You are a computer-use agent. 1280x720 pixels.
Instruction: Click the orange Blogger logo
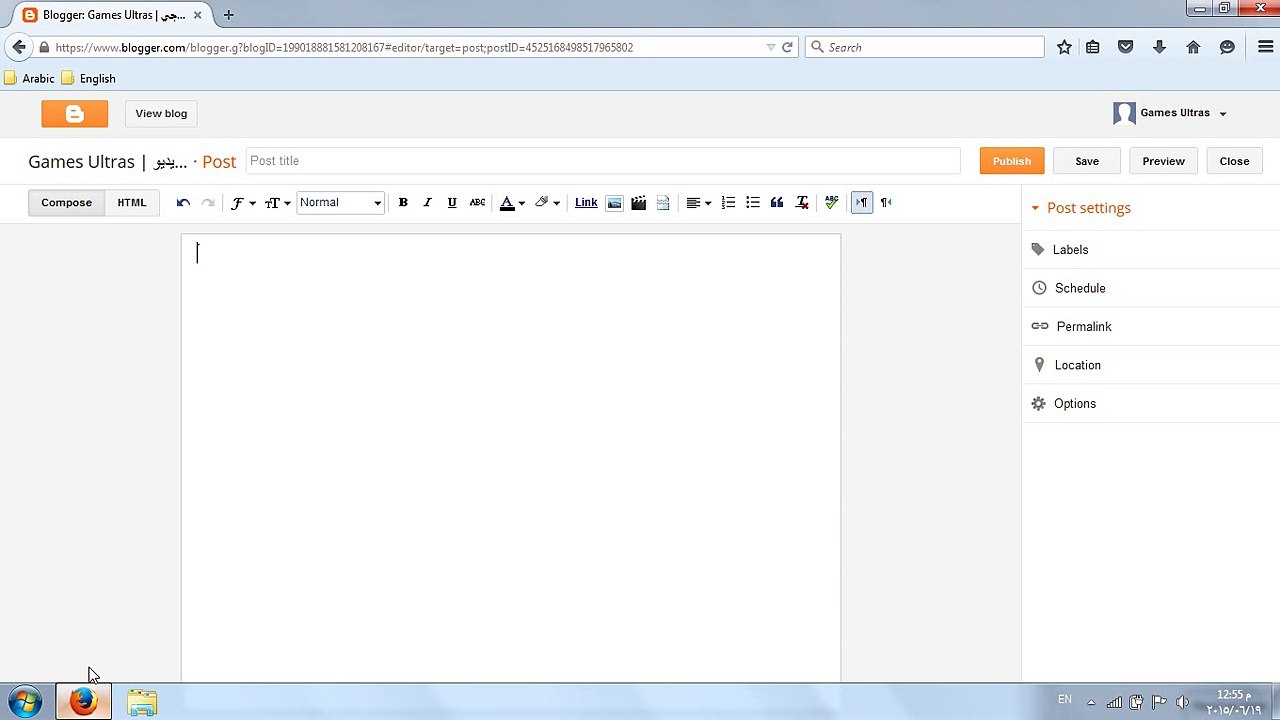[75, 113]
